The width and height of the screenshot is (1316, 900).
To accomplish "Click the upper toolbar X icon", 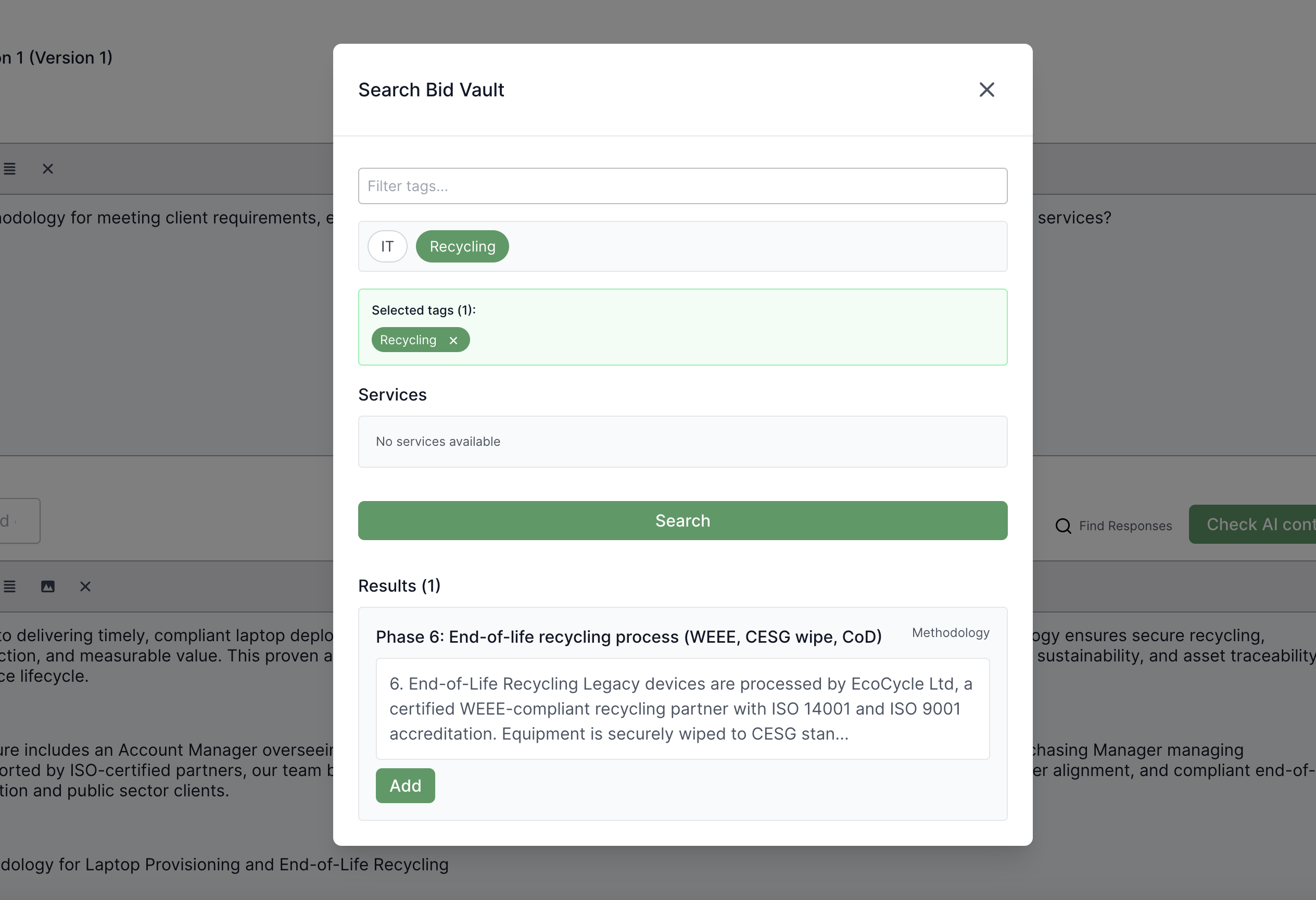I will (x=47, y=169).
